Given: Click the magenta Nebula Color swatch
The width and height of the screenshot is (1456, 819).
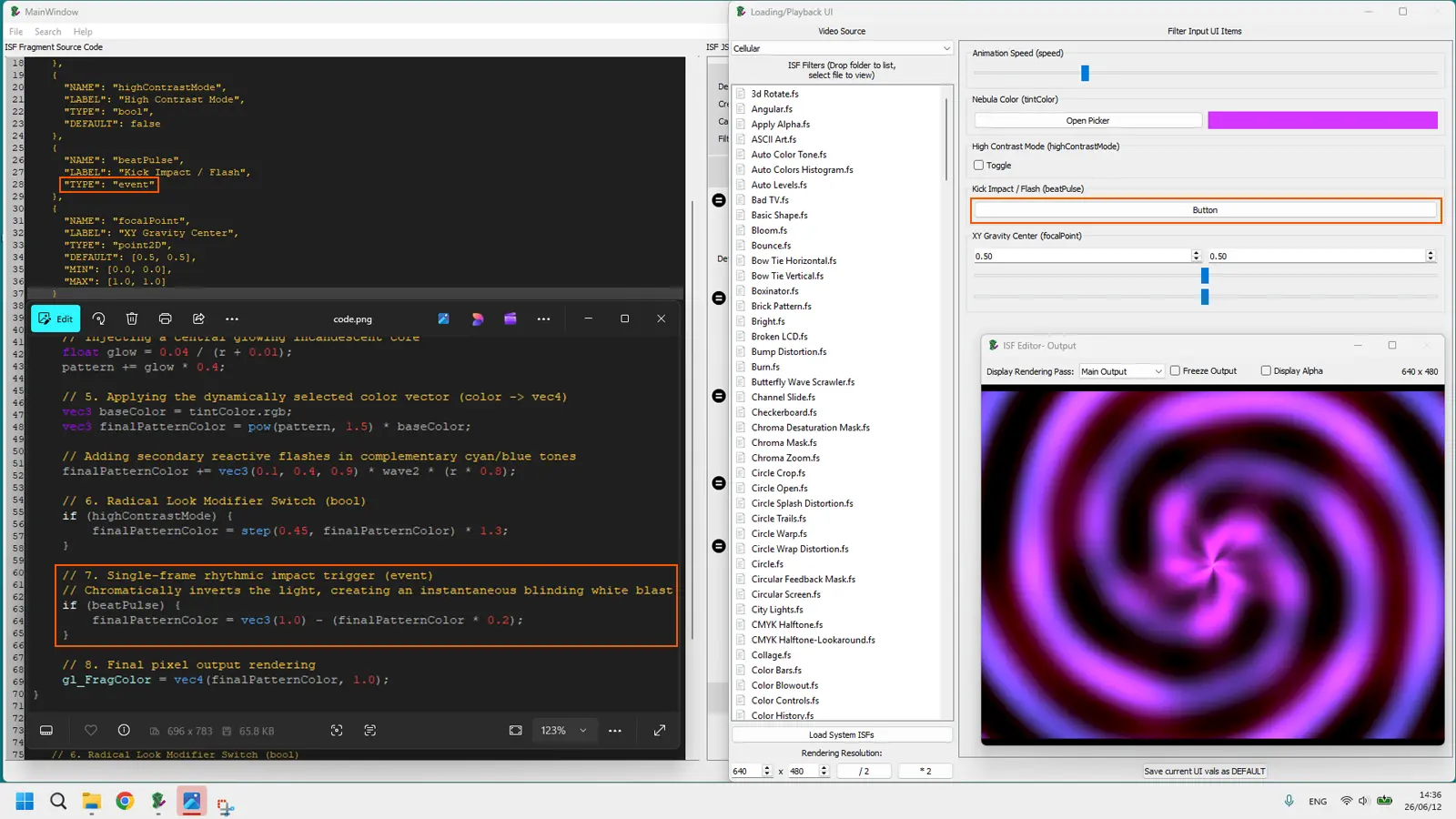Looking at the screenshot, I should (x=1322, y=120).
